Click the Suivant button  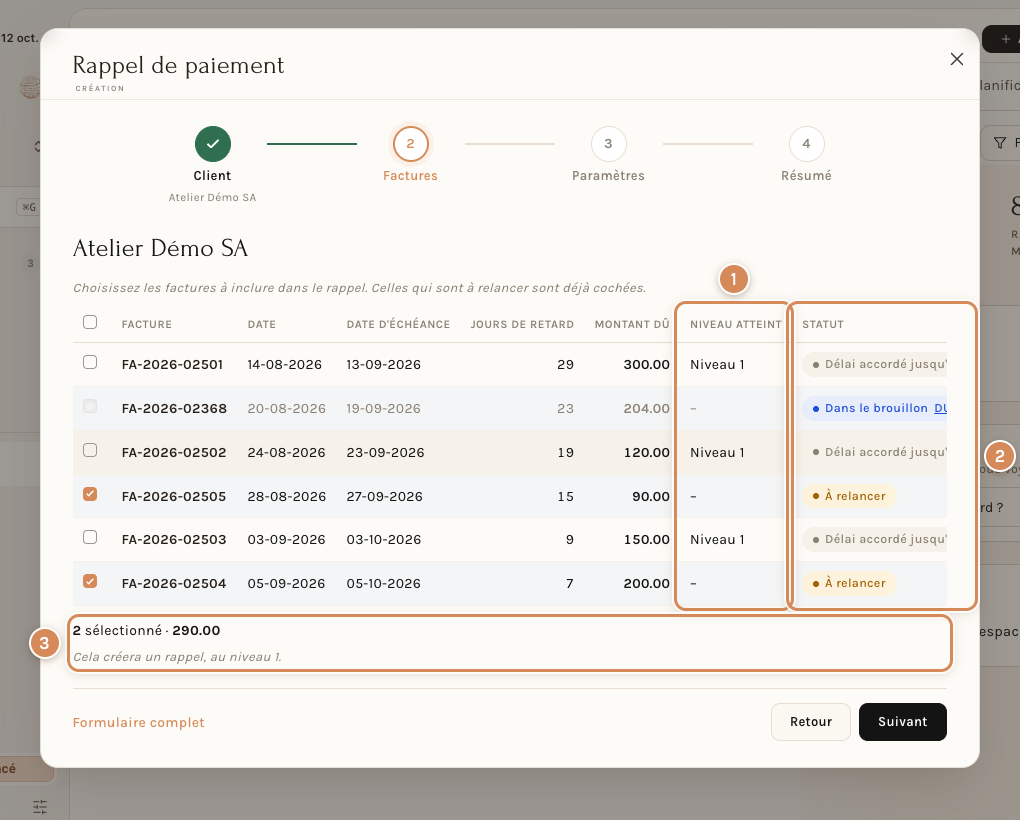(x=902, y=722)
